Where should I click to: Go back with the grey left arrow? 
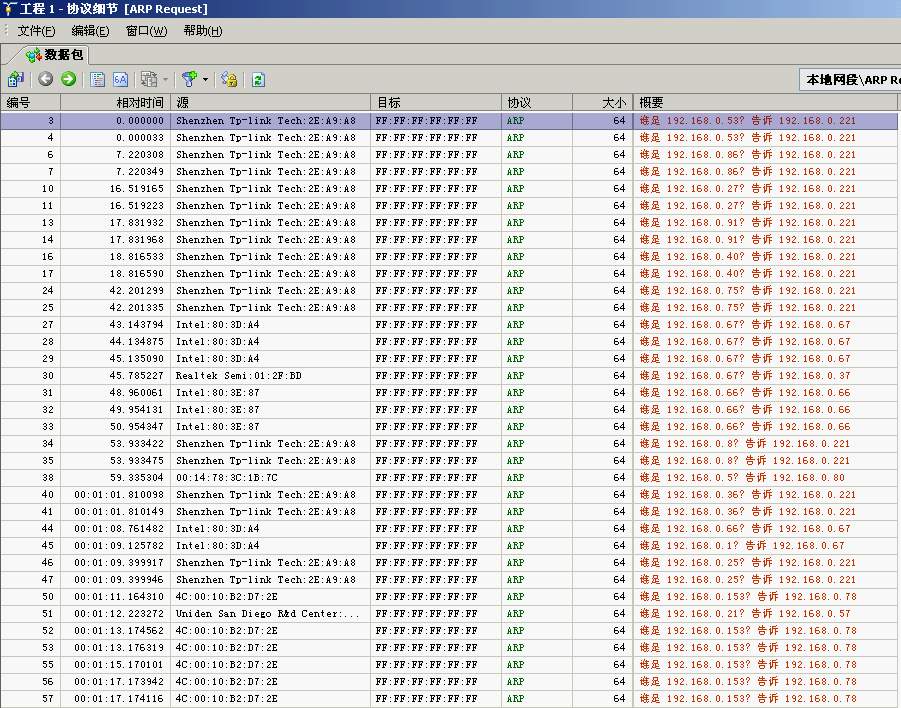(x=46, y=79)
